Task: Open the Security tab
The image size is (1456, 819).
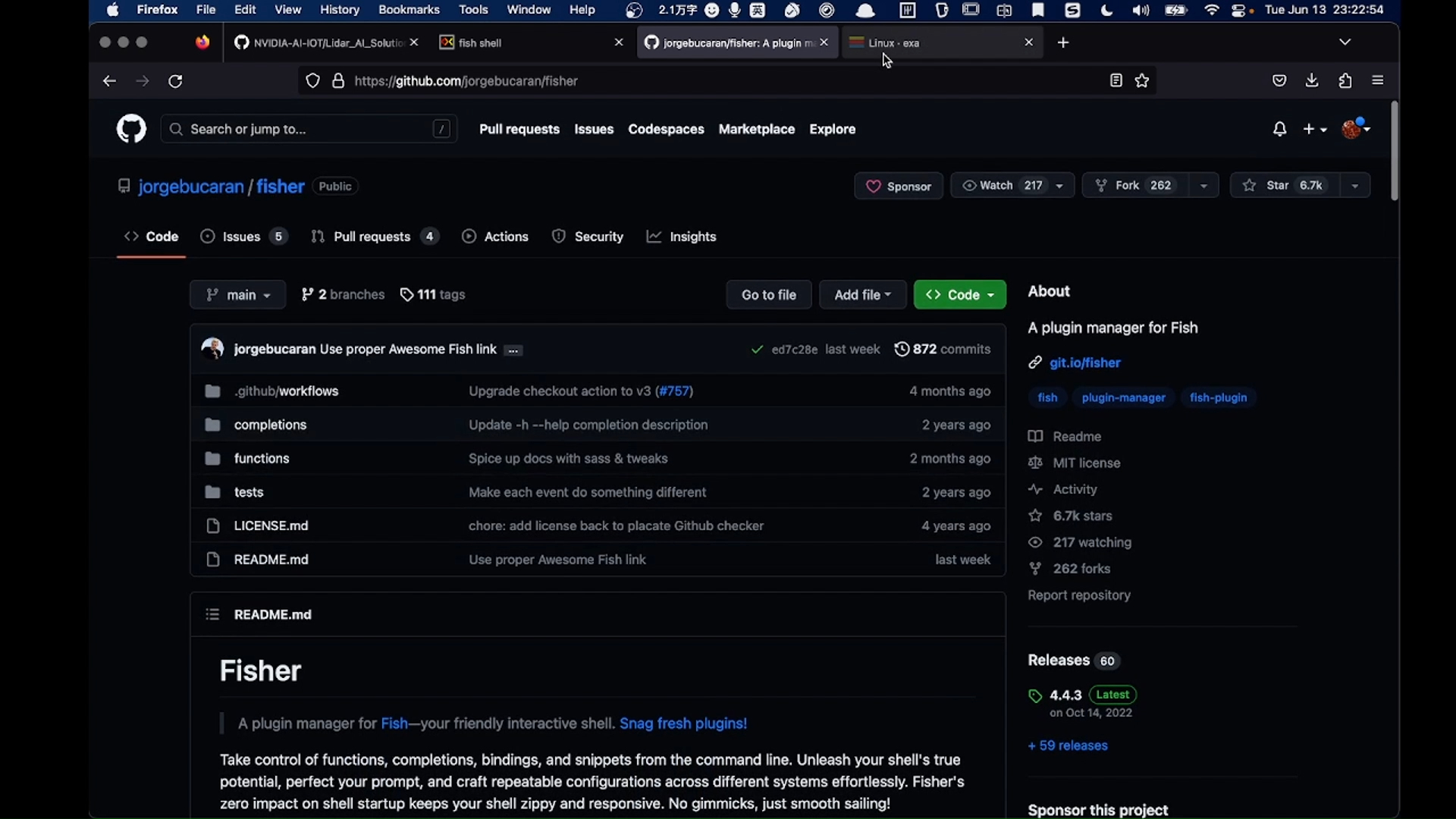Action: [588, 237]
